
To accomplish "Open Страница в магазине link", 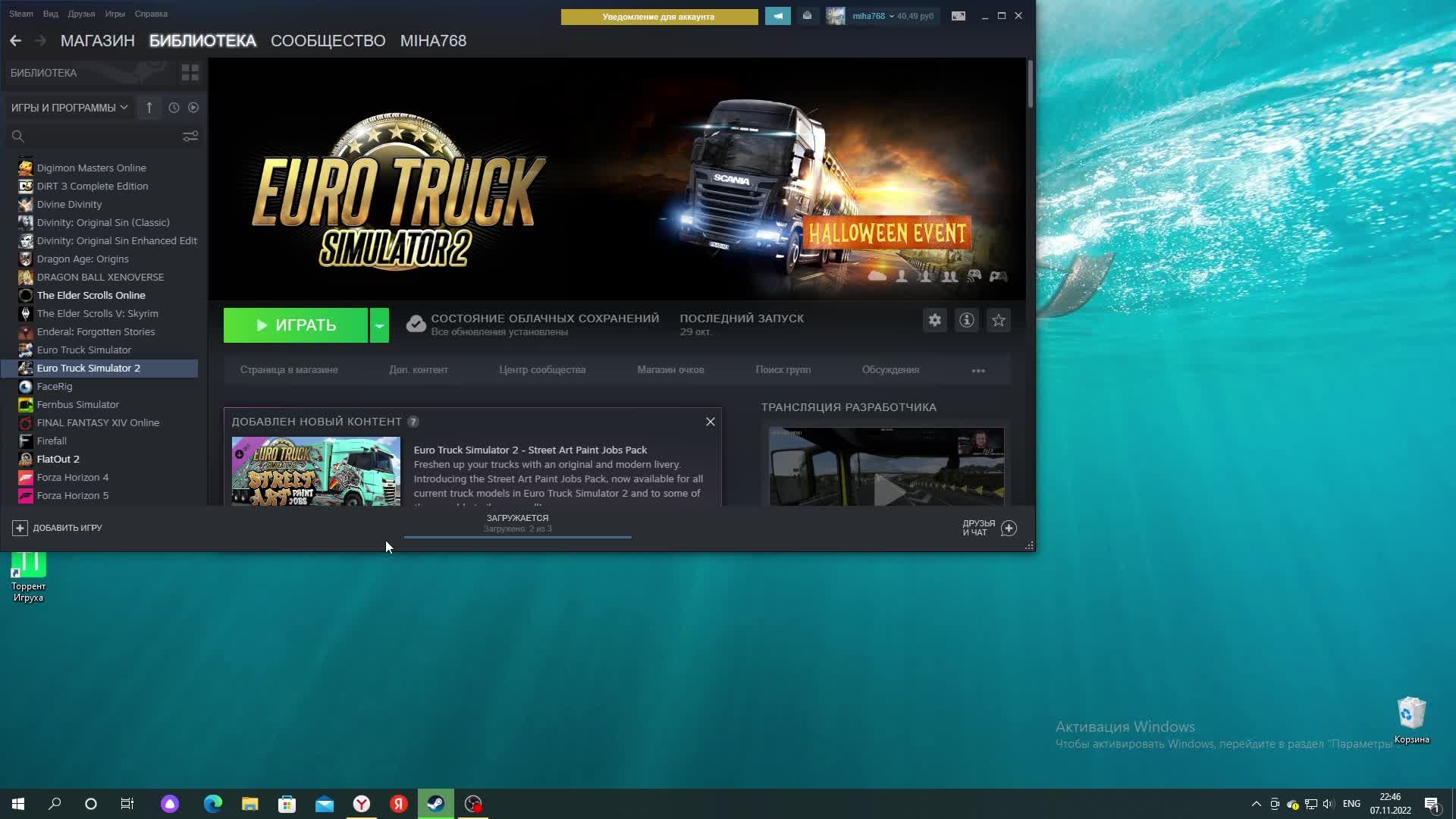I will pyautogui.click(x=289, y=370).
